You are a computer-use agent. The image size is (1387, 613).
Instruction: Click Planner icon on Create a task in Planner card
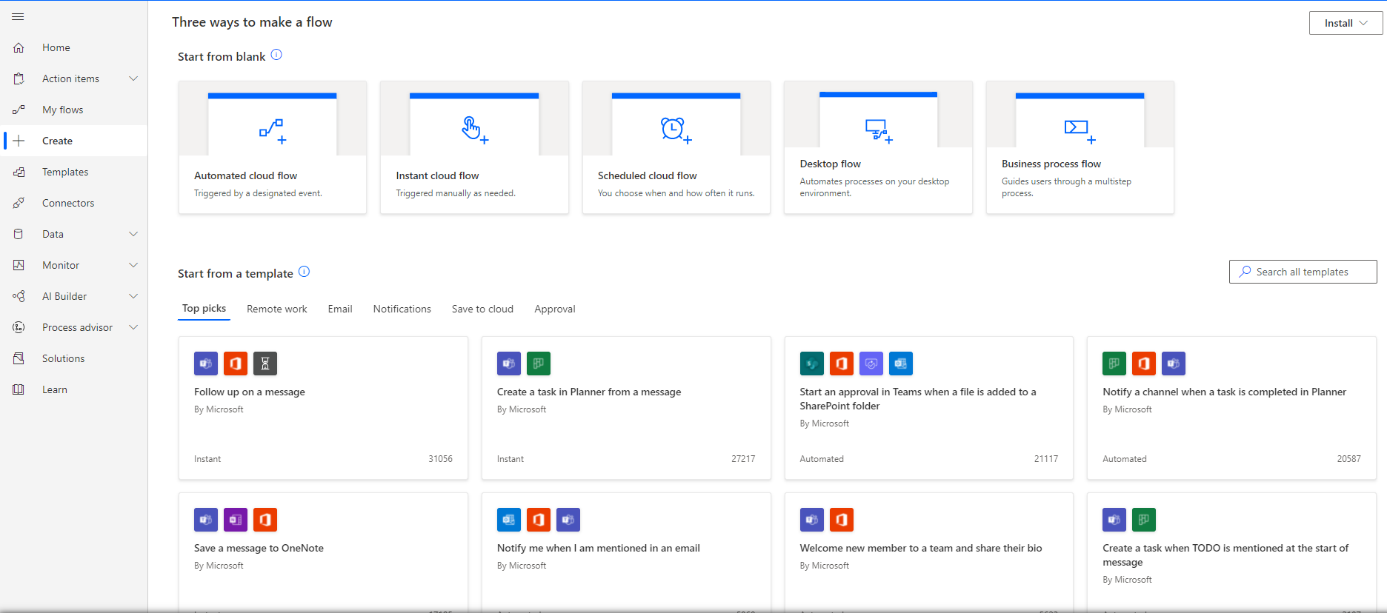[539, 363]
